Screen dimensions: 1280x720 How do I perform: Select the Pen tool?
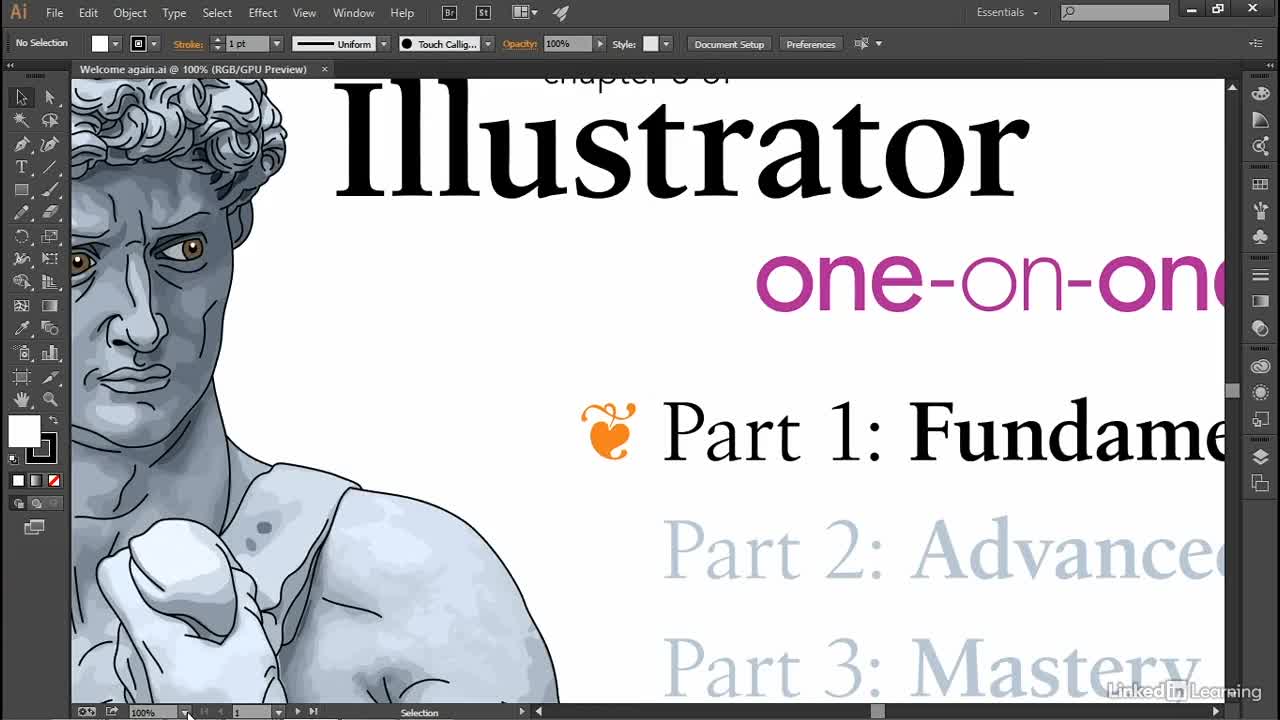[21, 144]
